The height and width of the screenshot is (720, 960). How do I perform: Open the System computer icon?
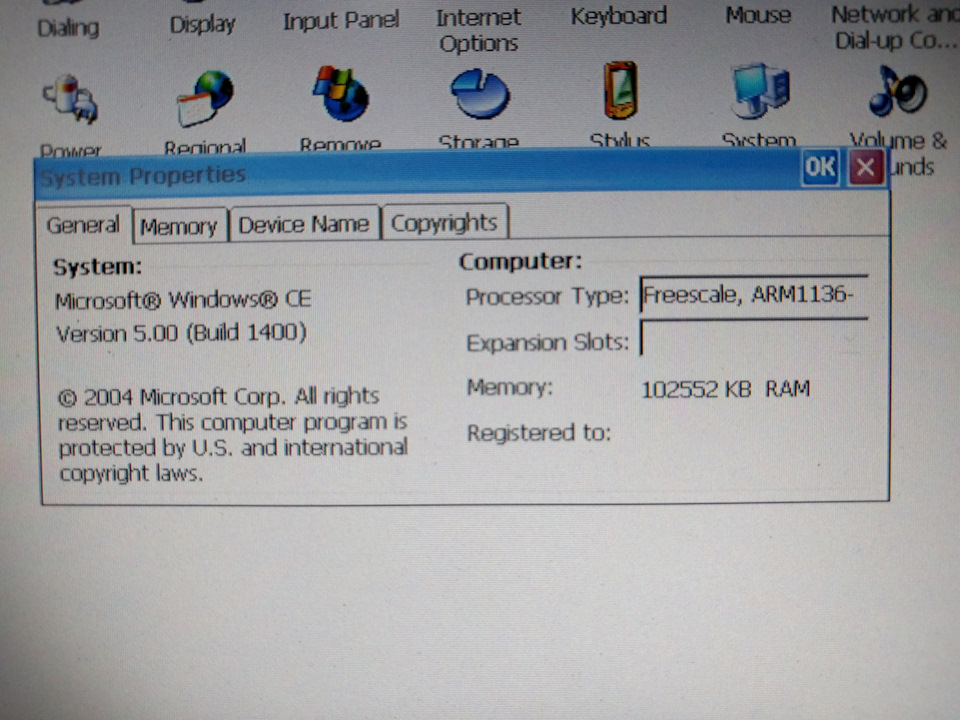760,91
